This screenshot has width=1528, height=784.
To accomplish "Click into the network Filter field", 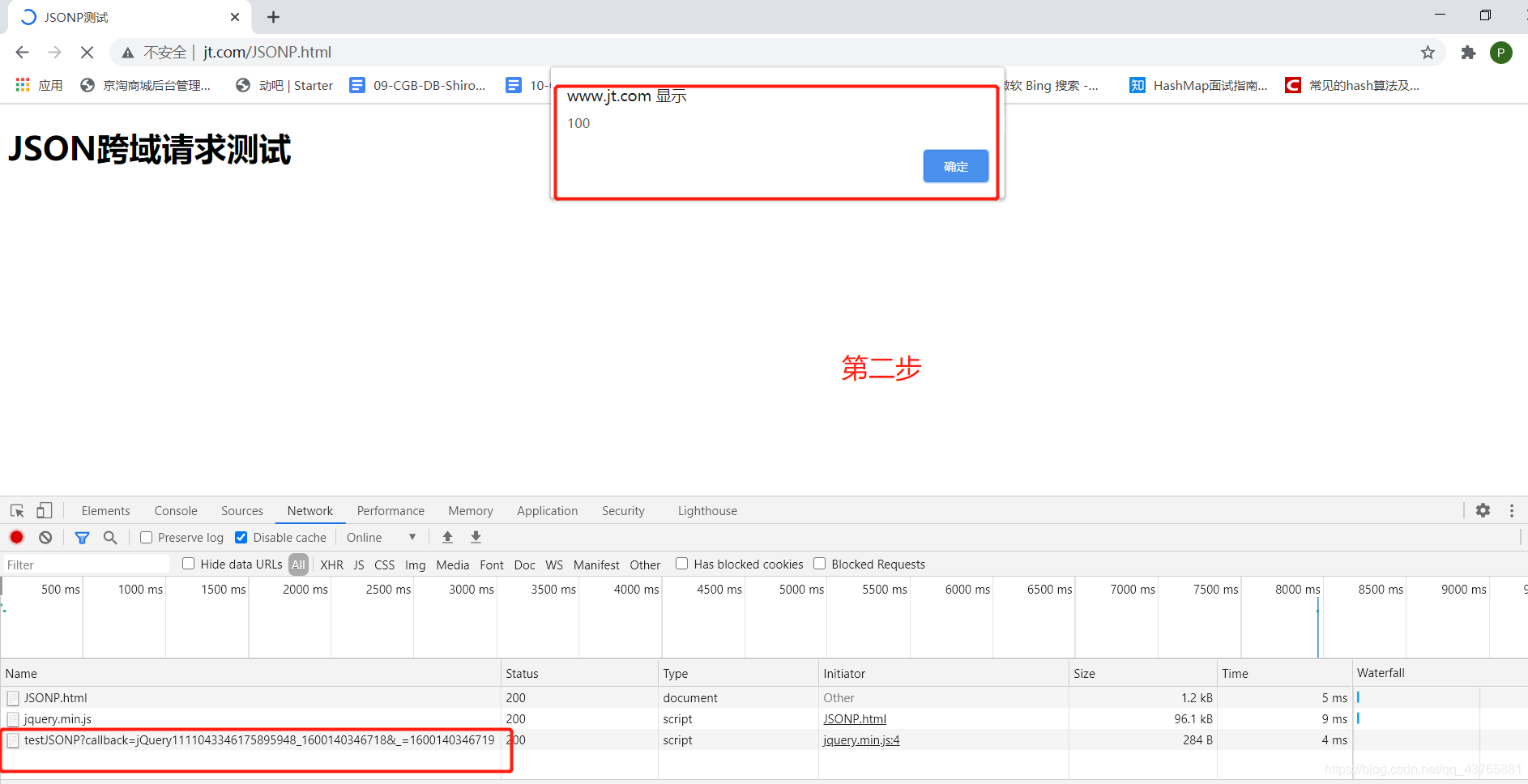I will (85, 565).
